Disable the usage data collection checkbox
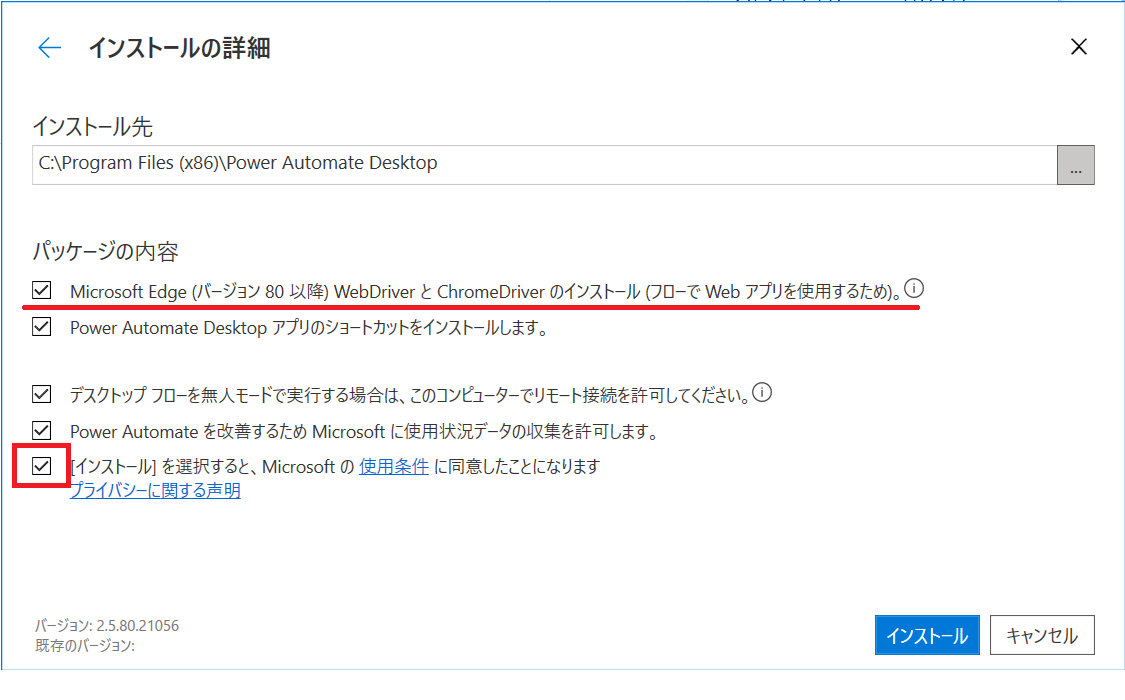 (x=42, y=430)
